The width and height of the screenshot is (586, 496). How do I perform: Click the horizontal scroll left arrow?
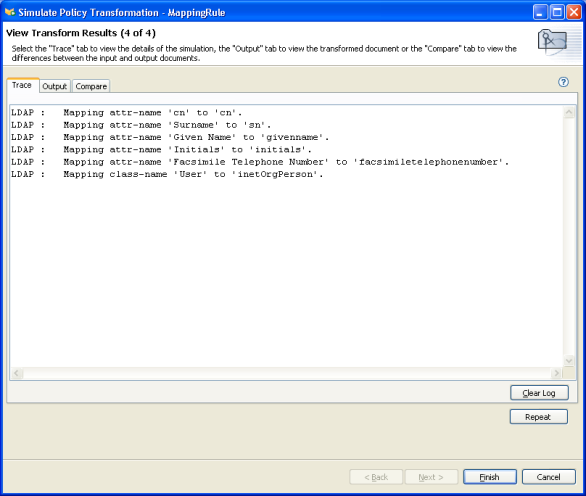[16, 373]
